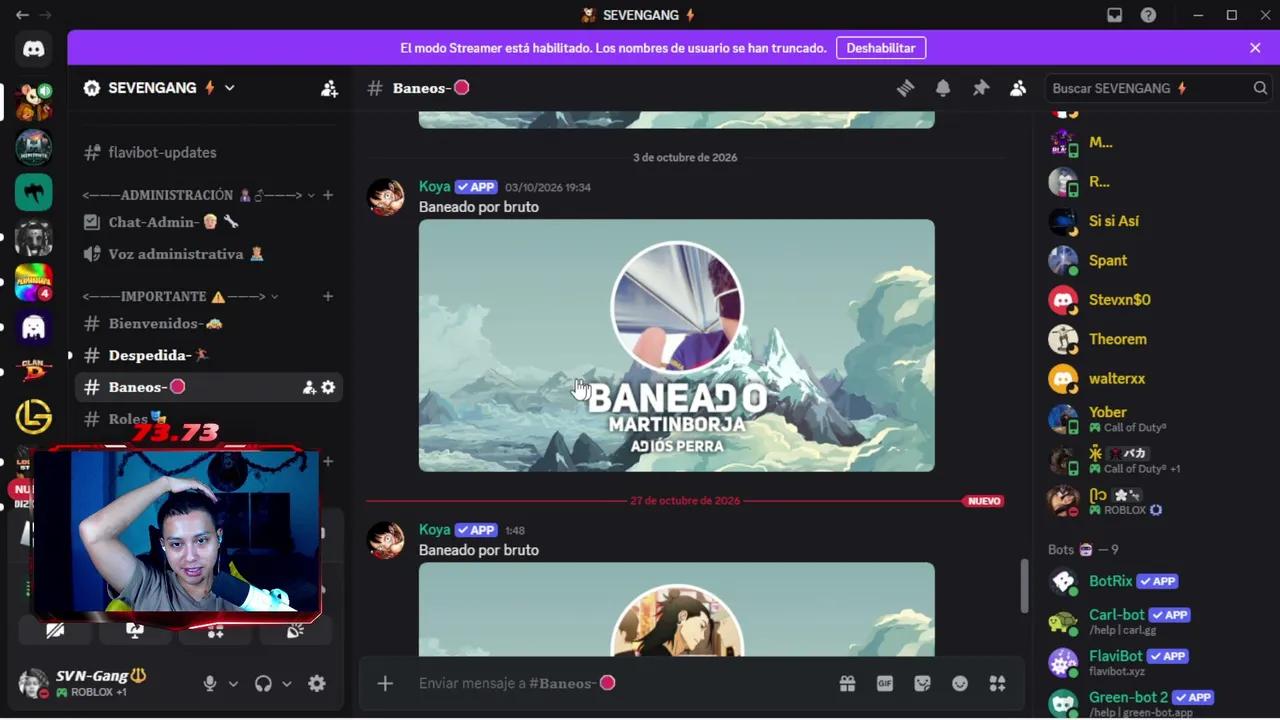
Task: Deafen with headphones icon in user panel
Action: click(x=264, y=684)
